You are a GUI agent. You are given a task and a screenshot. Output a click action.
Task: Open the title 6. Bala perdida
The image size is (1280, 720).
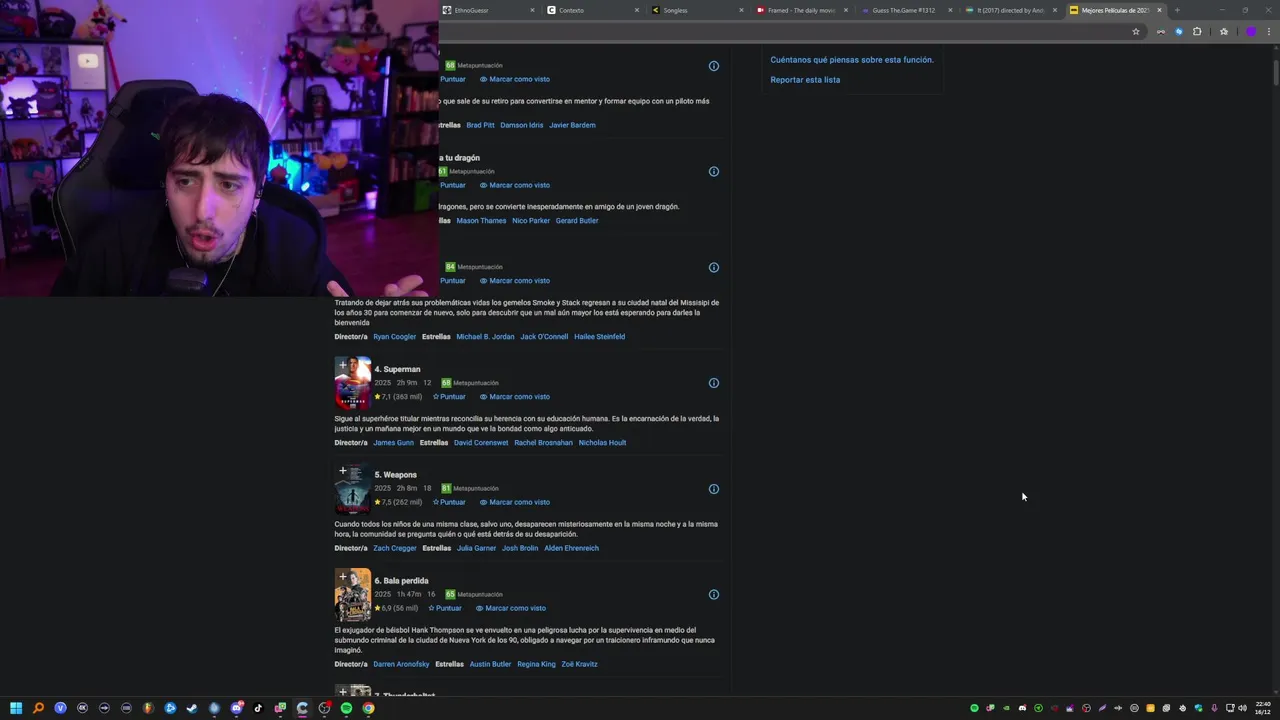[x=401, y=581]
